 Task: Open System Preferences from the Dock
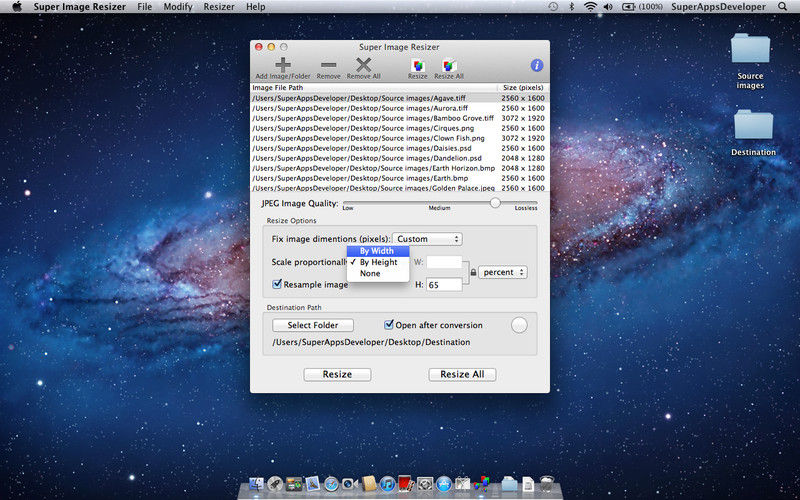pyautogui.click(x=425, y=484)
